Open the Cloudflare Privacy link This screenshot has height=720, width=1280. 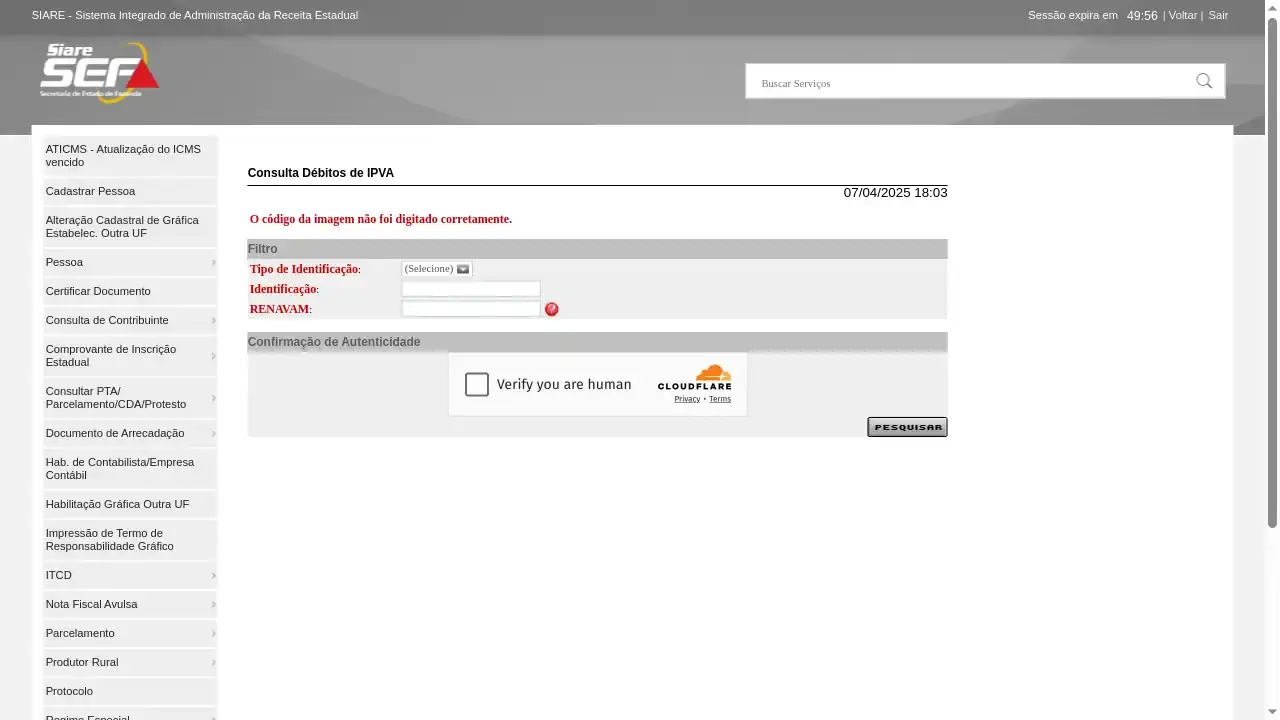click(x=687, y=399)
